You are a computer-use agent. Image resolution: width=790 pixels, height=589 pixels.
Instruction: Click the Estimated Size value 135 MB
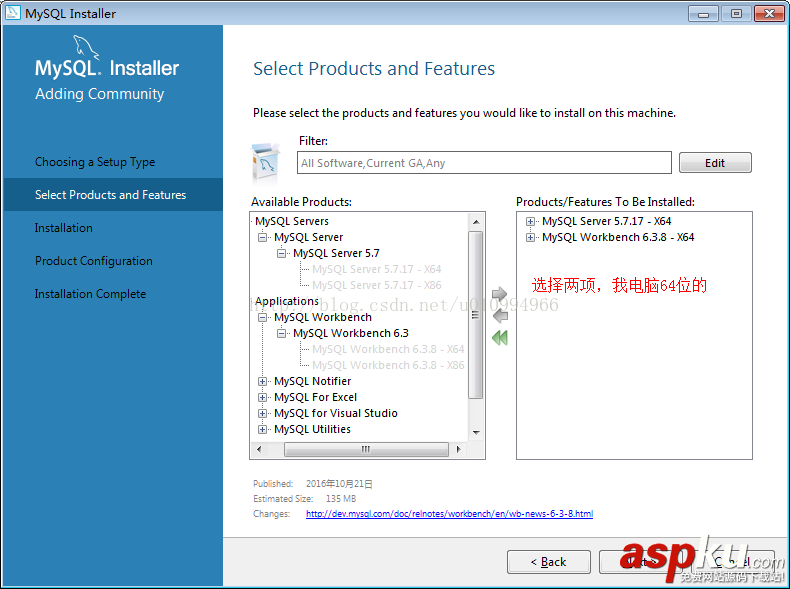(341, 499)
